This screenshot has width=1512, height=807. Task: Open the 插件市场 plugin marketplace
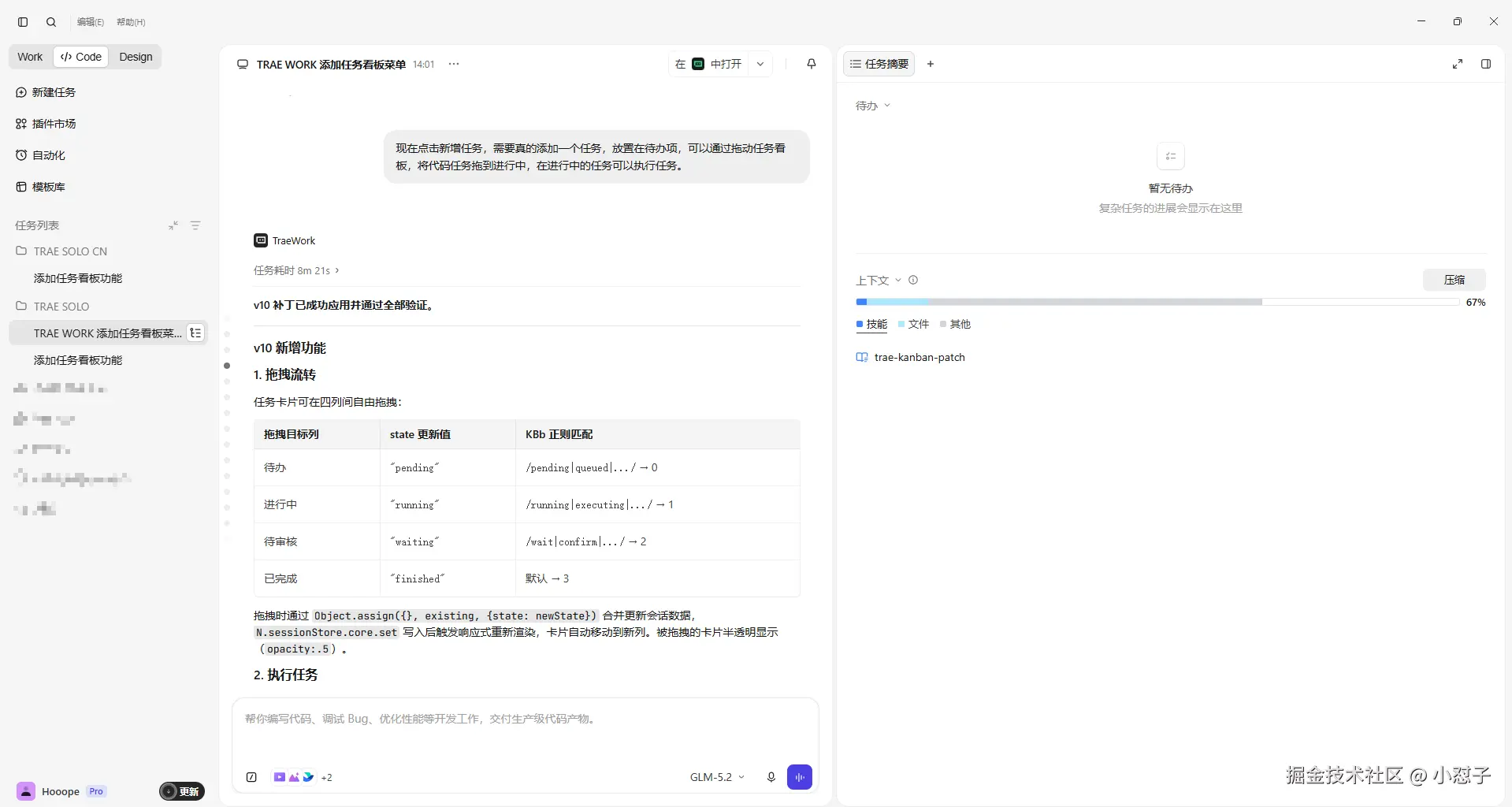pos(46,124)
